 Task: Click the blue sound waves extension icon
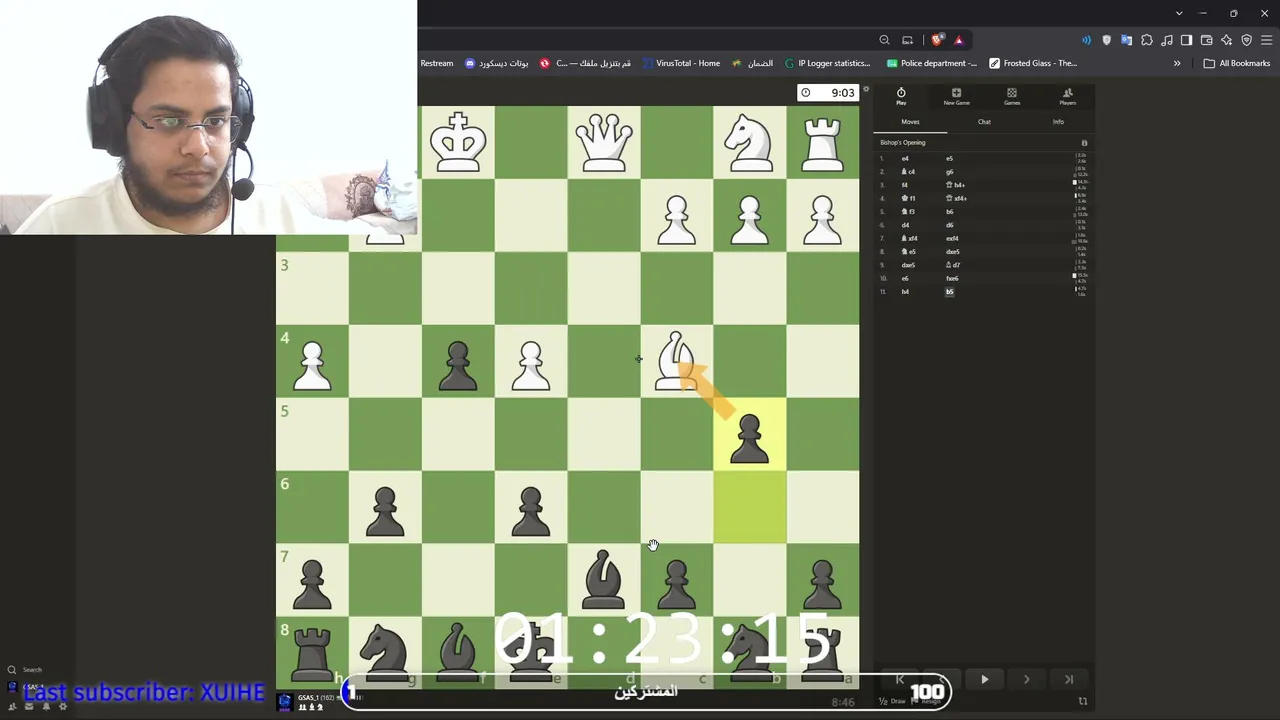click(1086, 40)
